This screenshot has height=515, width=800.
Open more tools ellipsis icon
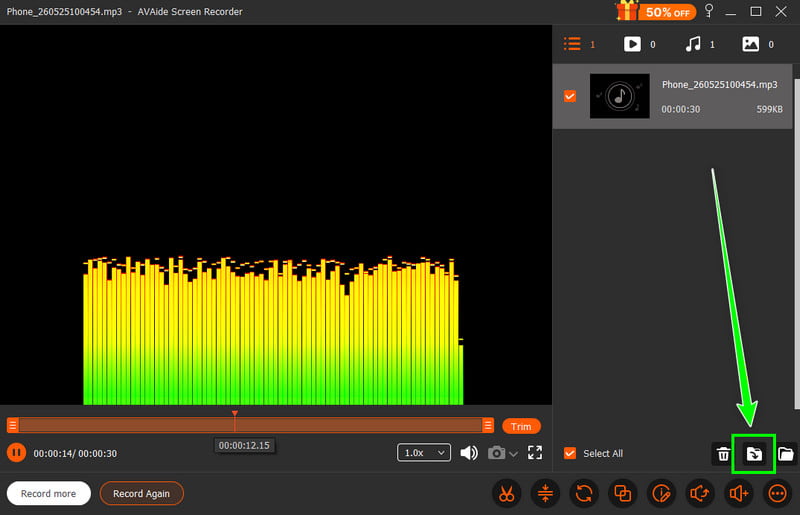pos(778,494)
